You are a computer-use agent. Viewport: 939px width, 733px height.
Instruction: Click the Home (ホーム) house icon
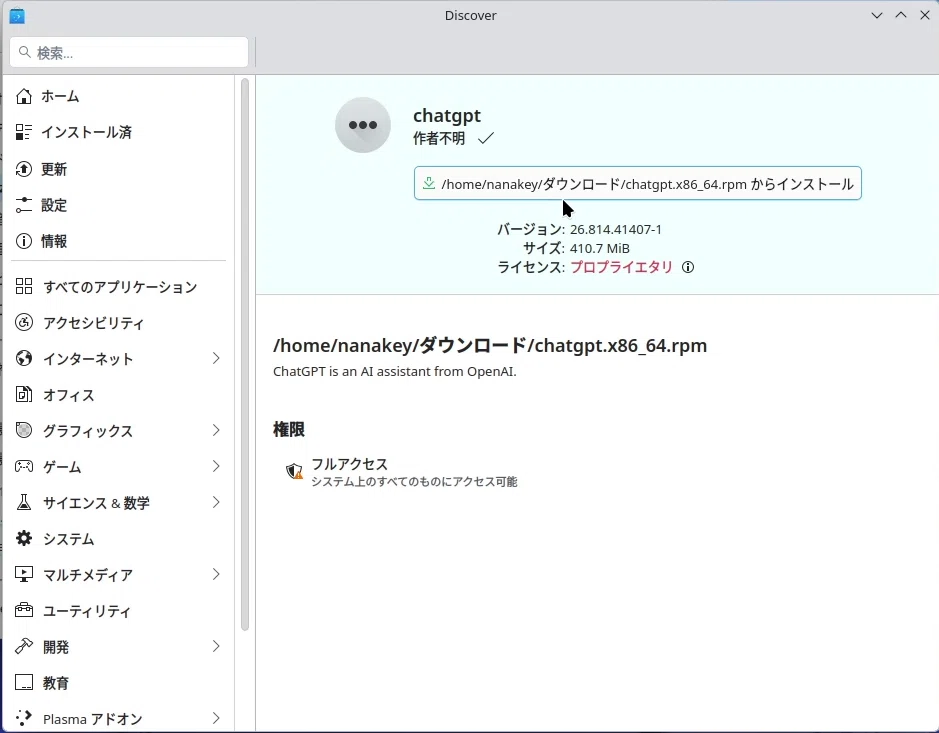(x=24, y=96)
